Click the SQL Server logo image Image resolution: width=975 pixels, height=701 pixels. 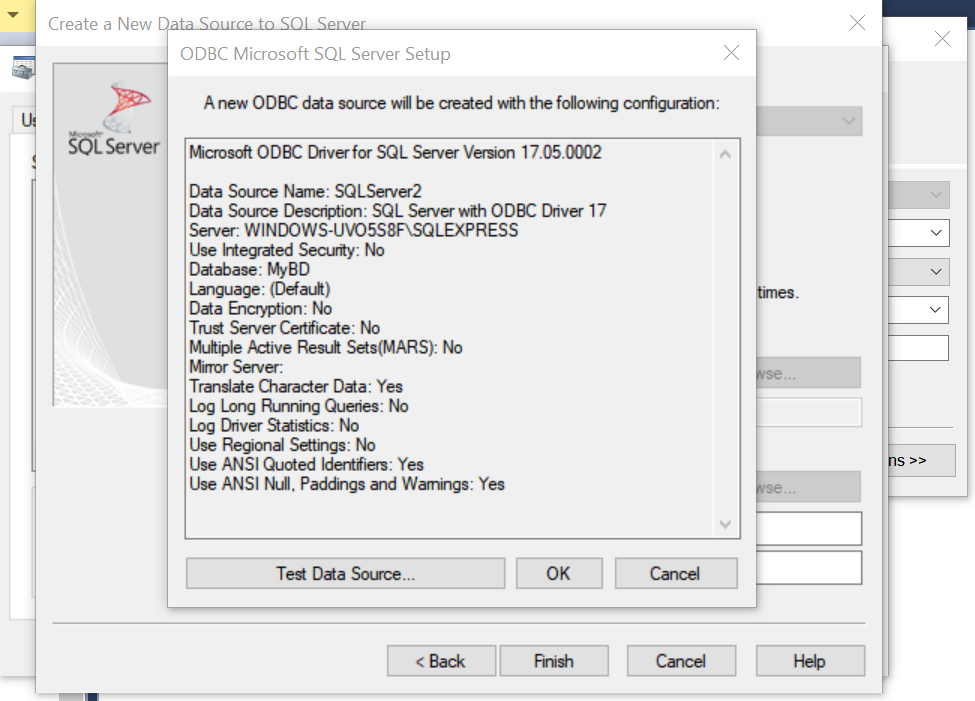[x=114, y=119]
